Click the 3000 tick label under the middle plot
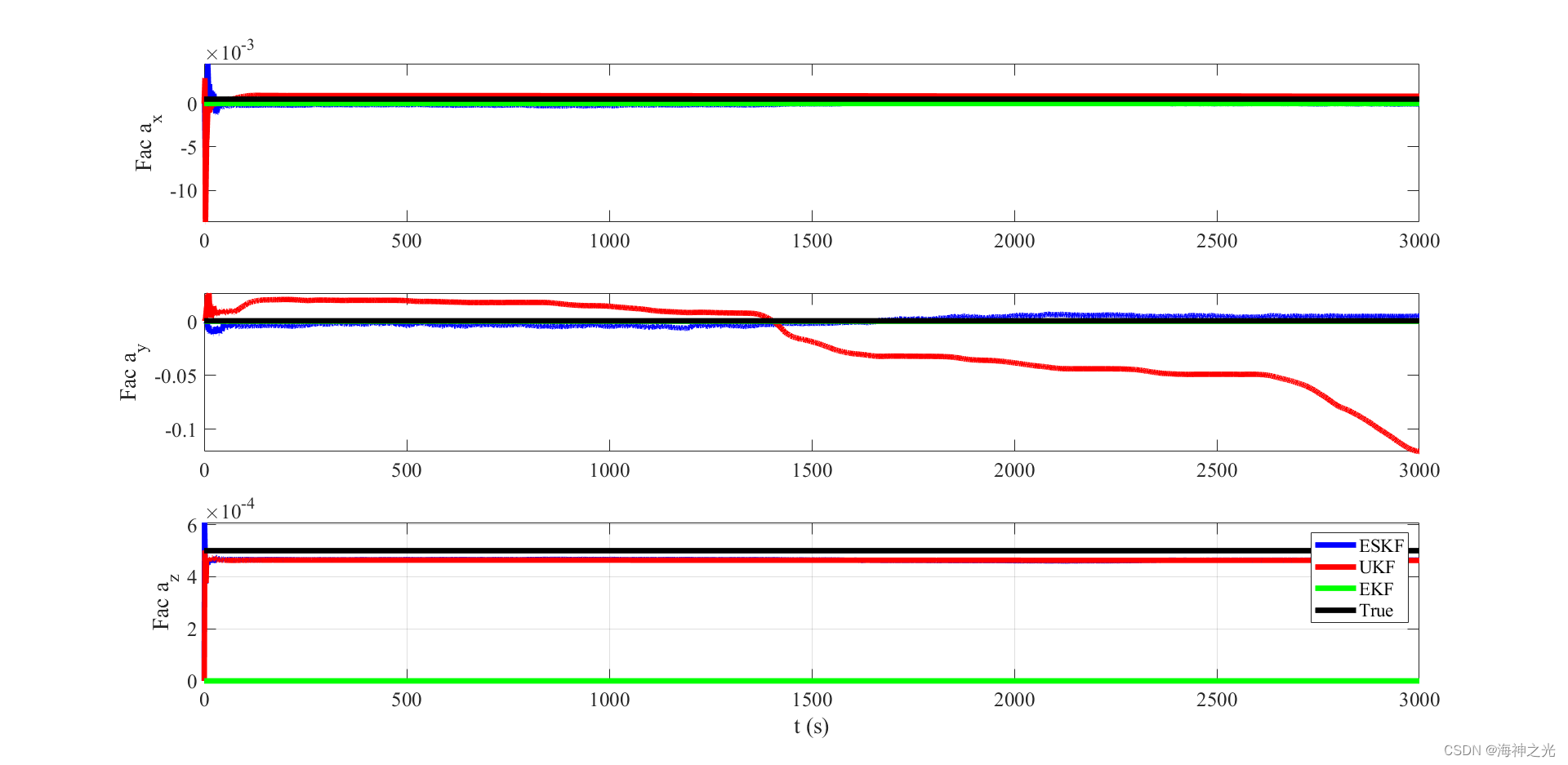The width and height of the screenshot is (1568, 765). (1419, 470)
